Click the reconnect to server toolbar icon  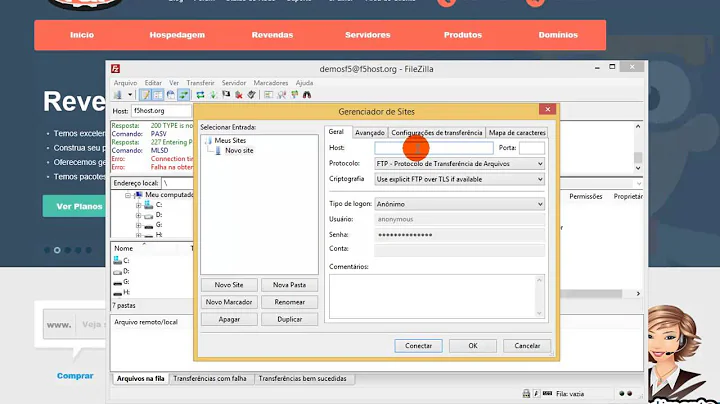point(251,95)
